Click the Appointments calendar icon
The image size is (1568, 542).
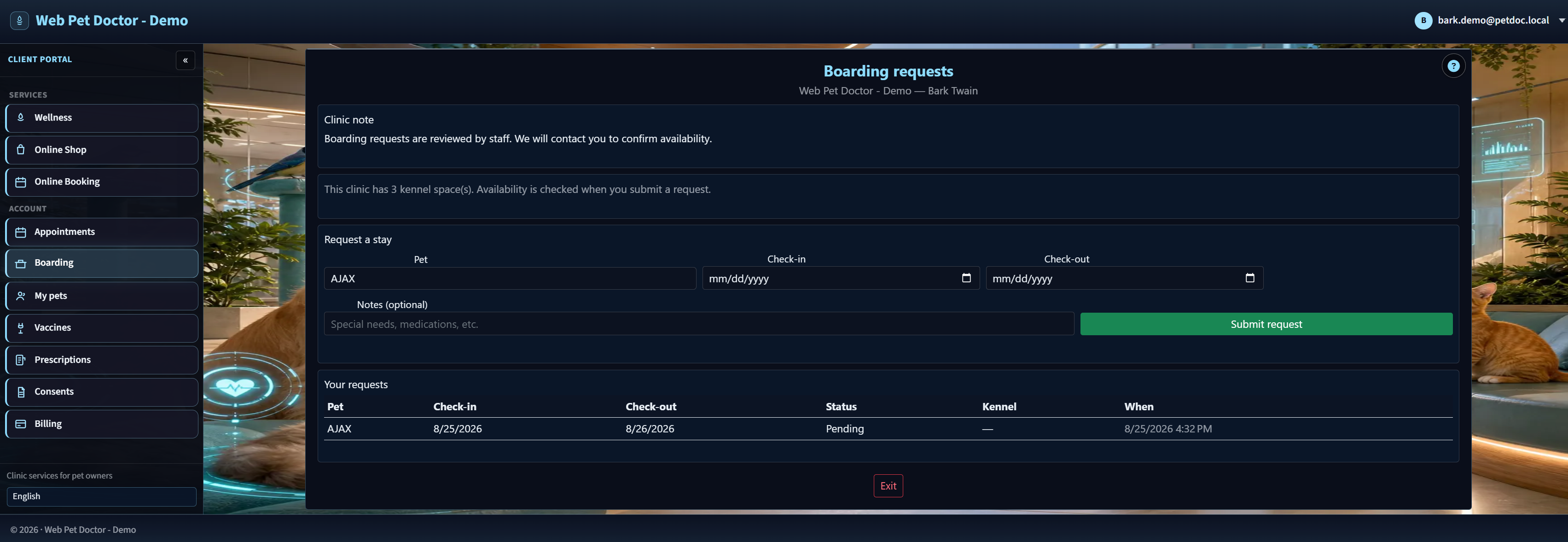(x=21, y=232)
